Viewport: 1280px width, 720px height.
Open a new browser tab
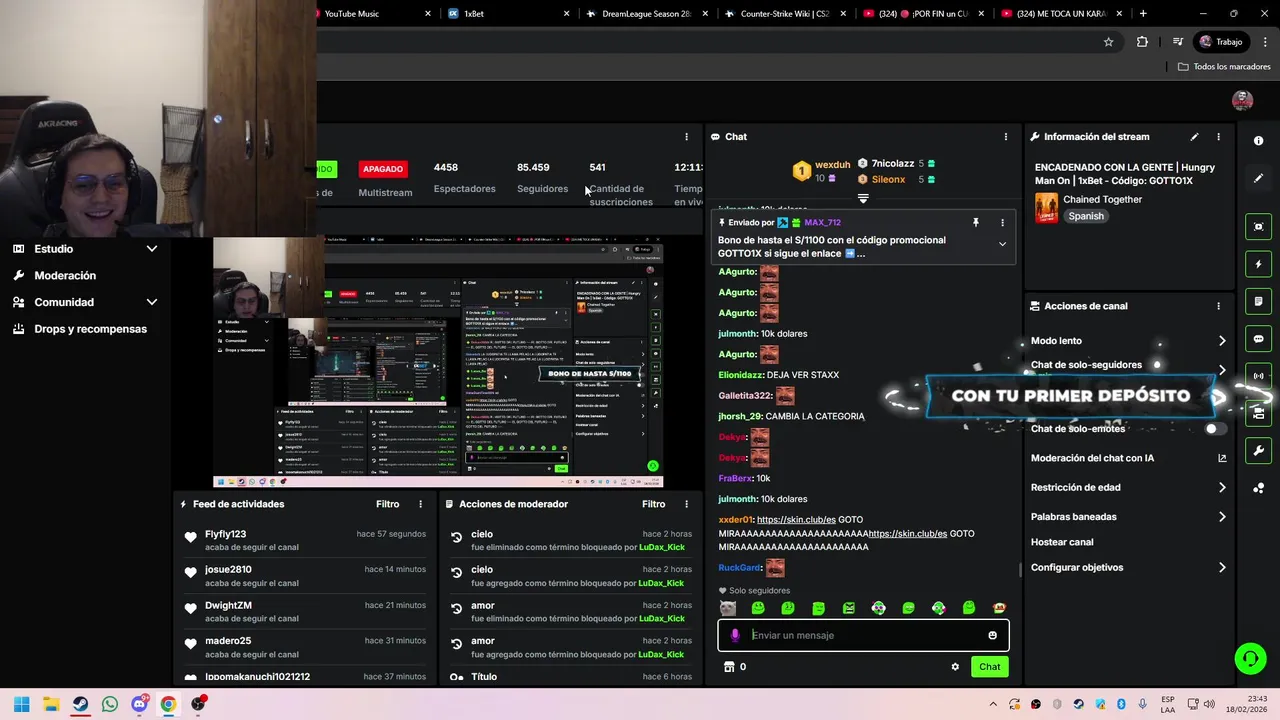point(1143,14)
